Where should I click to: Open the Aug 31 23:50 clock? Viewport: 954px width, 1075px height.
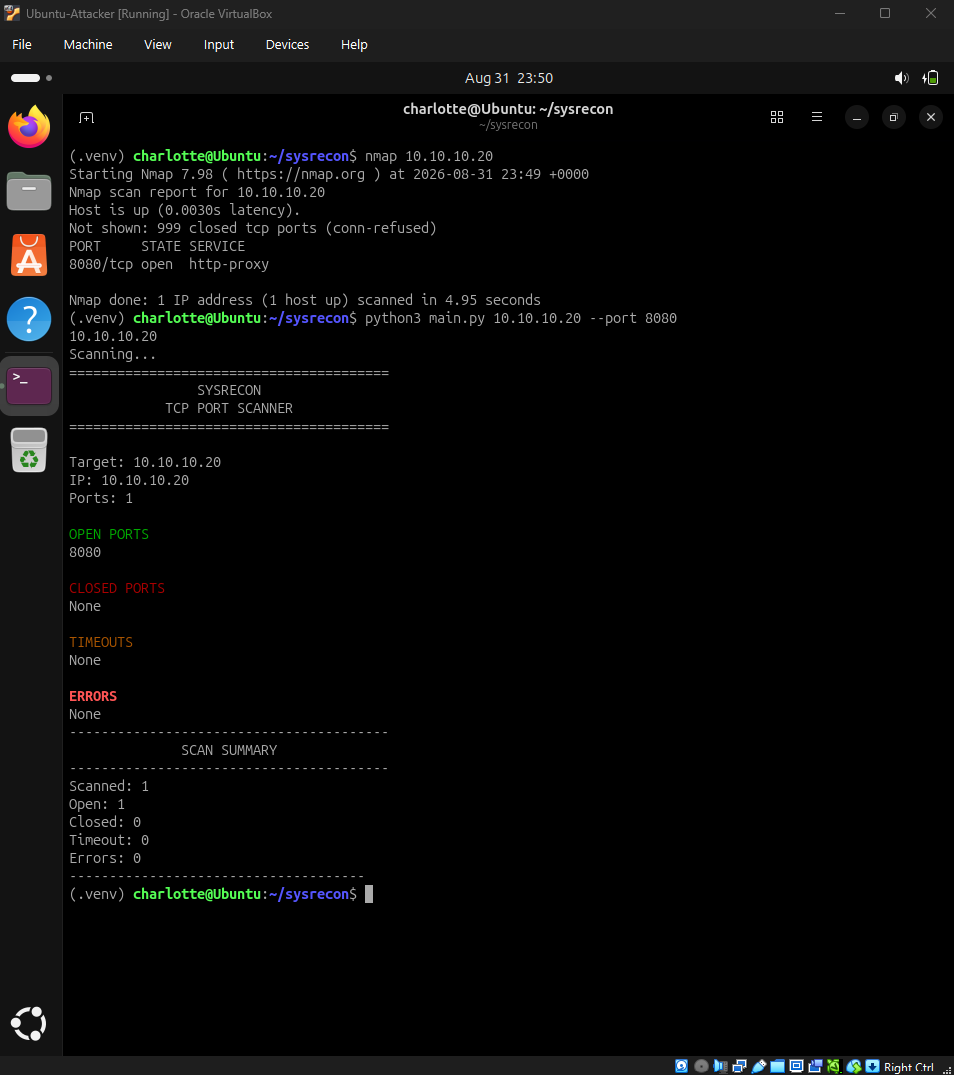pos(509,78)
